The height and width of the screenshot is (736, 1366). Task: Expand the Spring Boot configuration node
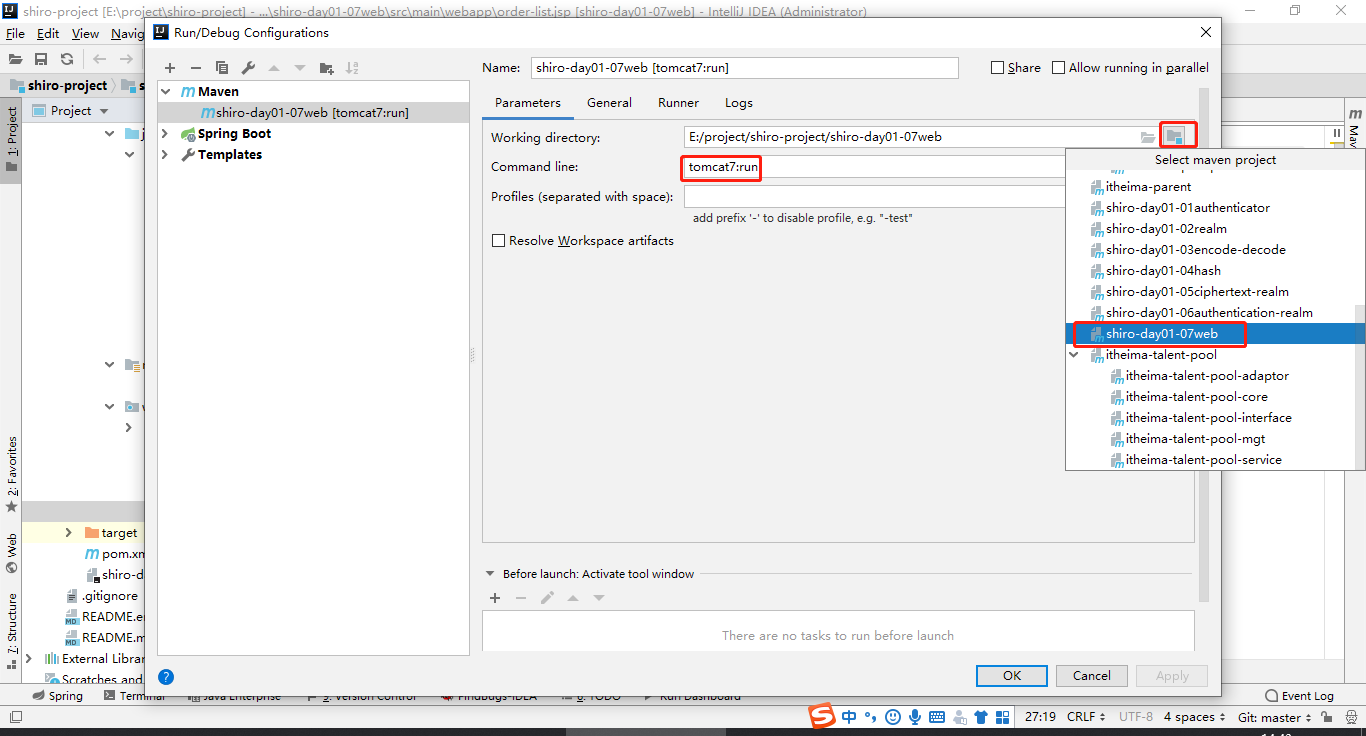166,134
